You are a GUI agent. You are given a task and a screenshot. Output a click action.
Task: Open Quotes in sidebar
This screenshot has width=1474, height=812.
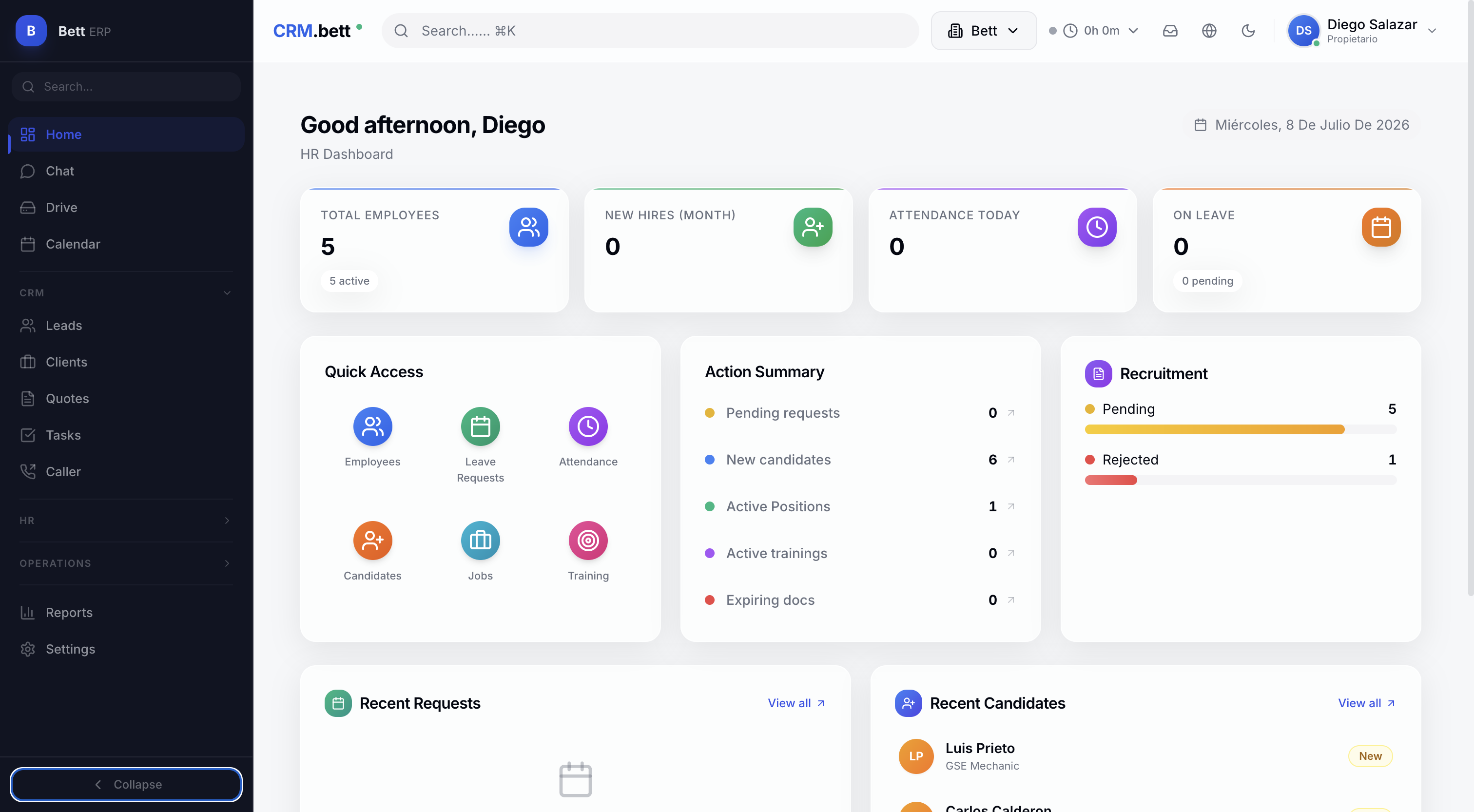click(x=126, y=399)
